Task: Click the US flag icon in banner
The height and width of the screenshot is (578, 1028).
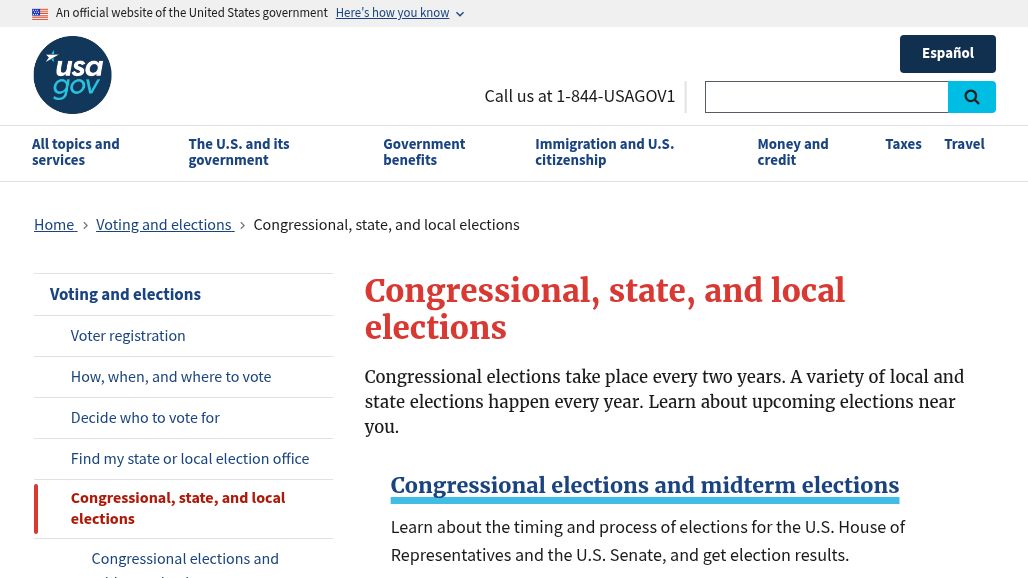Action: click(40, 14)
